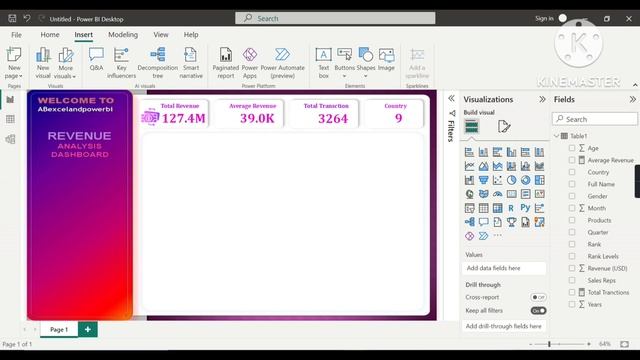Check the Gender field checkbox
The width and height of the screenshot is (640, 360).
click(572, 196)
